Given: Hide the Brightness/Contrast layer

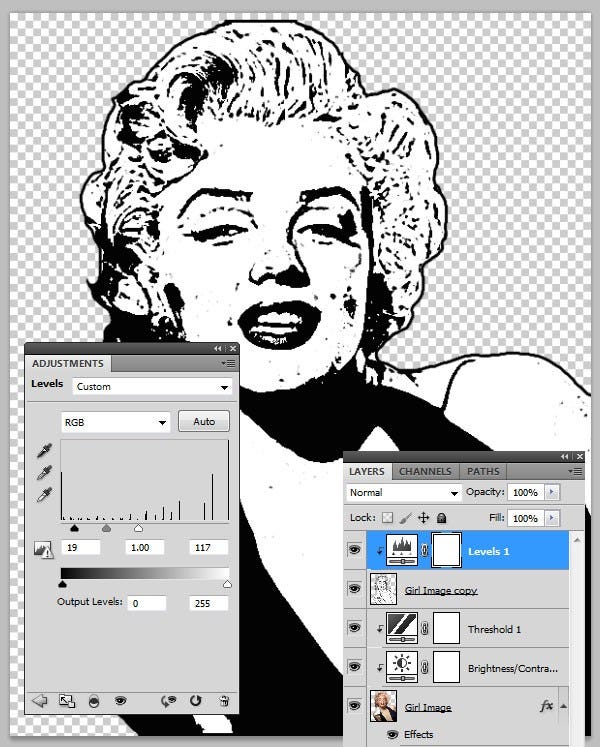Looking at the screenshot, I should [x=354, y=666].
